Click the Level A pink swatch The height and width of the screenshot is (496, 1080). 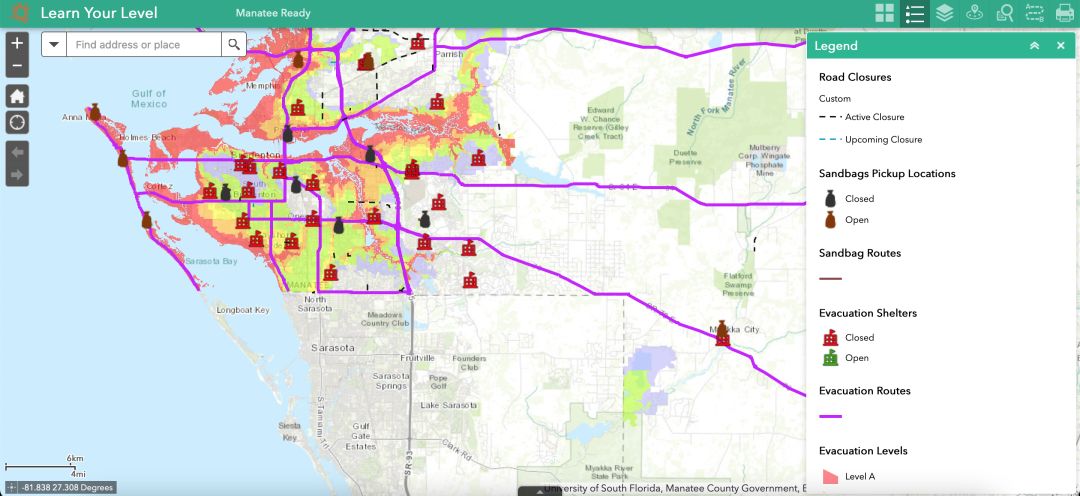click(831, 476)
